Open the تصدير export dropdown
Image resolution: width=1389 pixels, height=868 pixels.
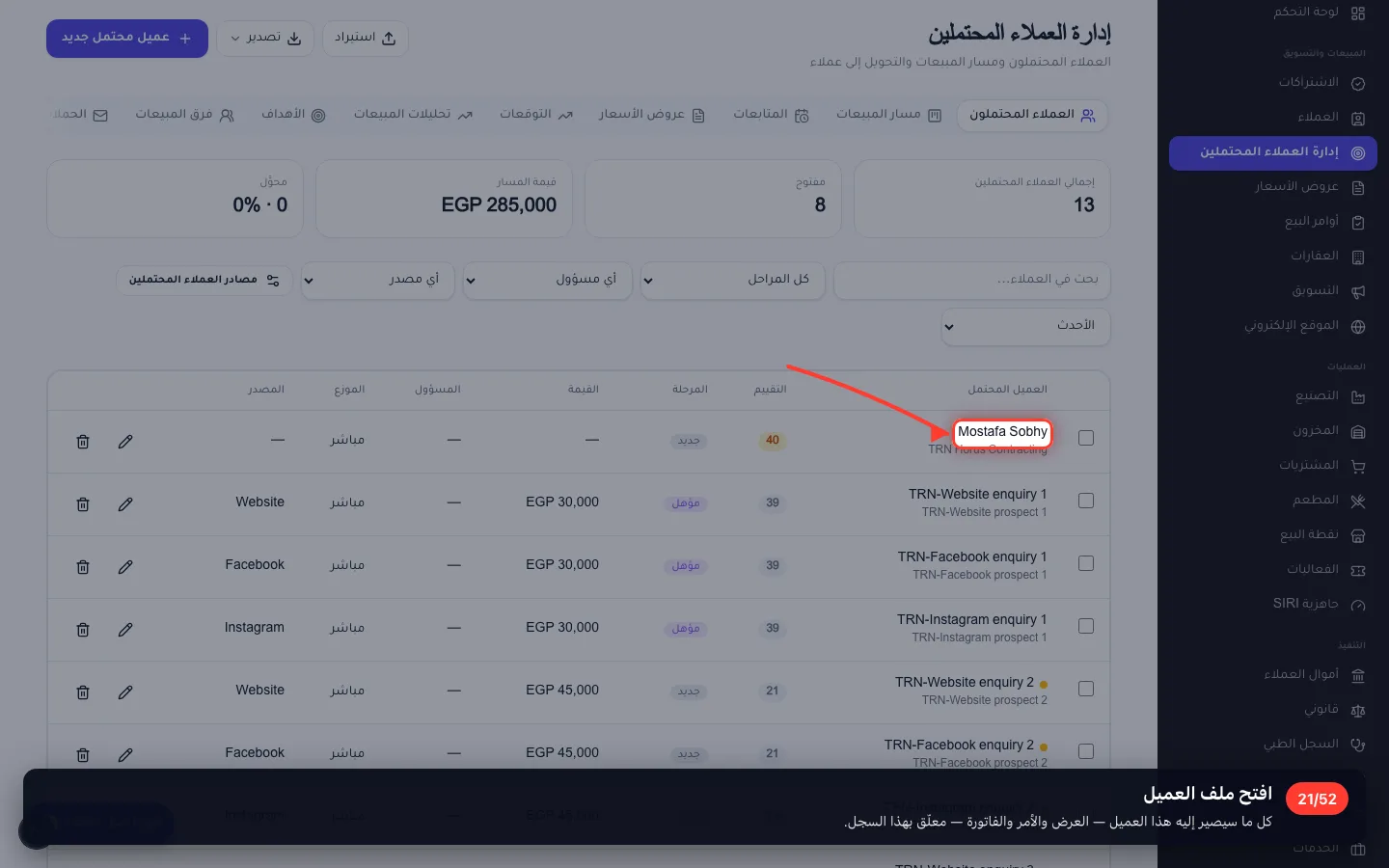pyautogui.click(x=265, y=38)
